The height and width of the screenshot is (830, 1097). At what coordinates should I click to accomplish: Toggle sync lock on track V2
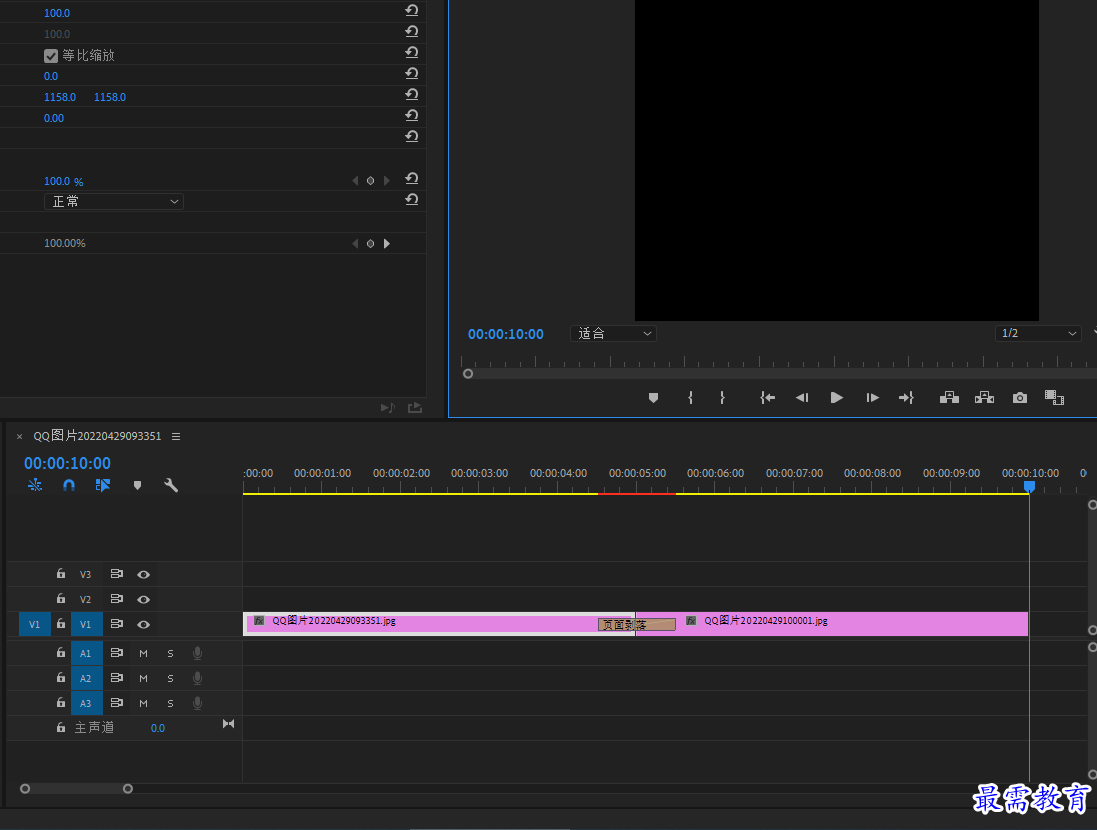[x=117, y=599]
